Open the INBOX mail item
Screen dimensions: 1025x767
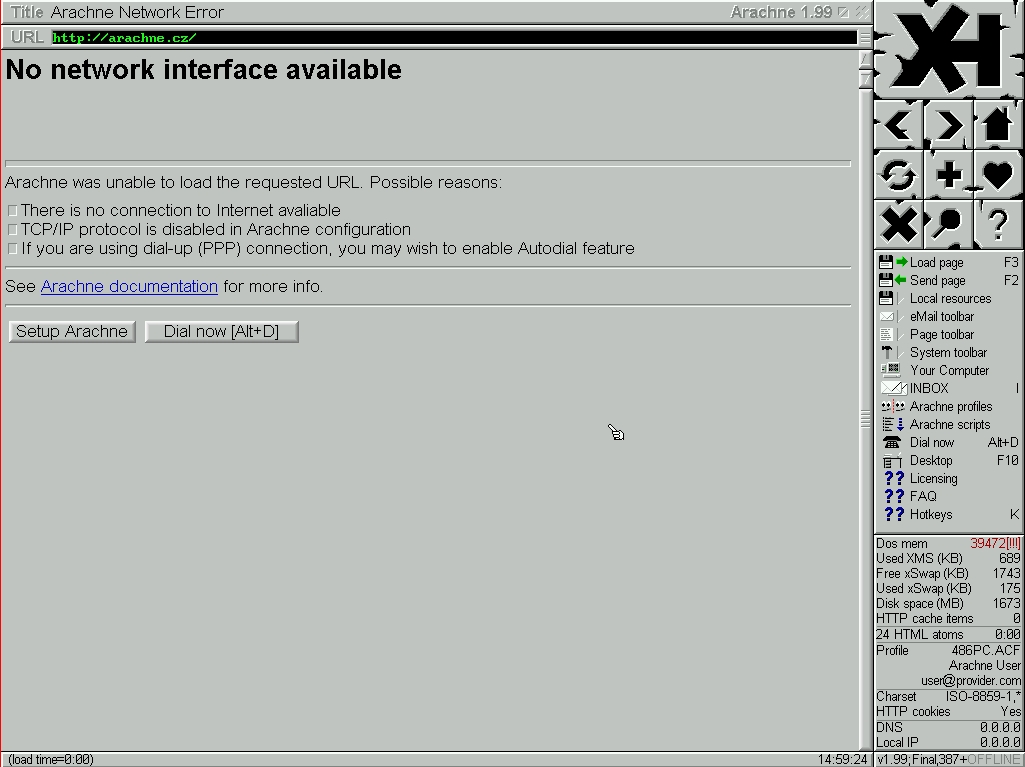pos(949,388)
